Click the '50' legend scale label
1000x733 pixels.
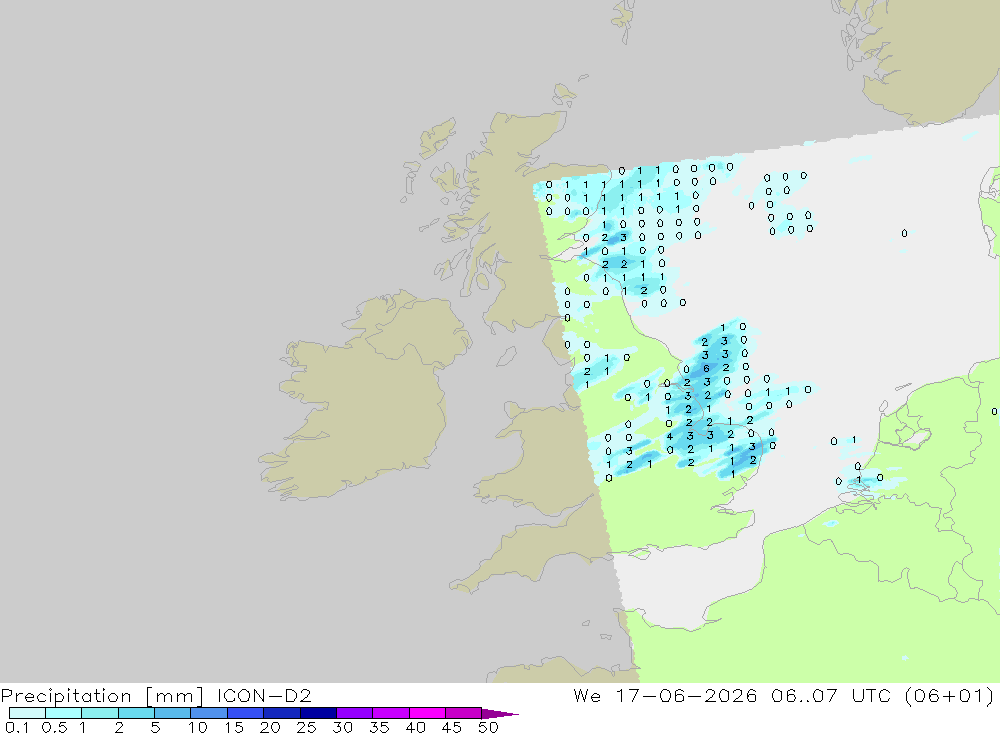(x=488, y=727)
